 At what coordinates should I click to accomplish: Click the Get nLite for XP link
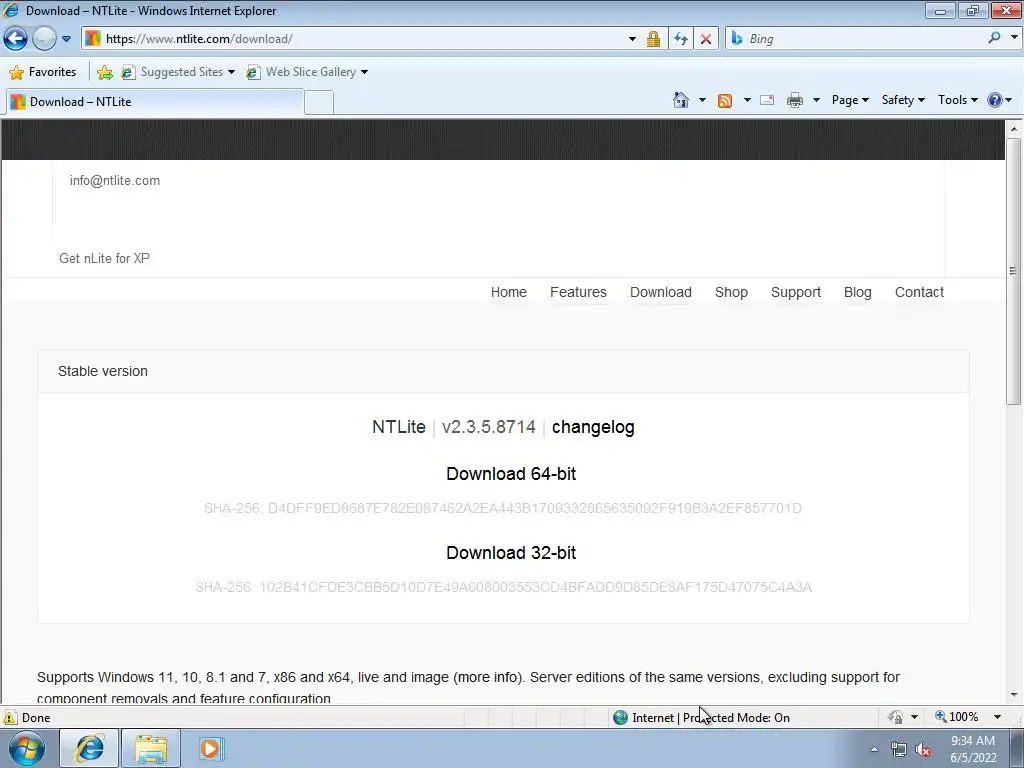coord(104,259)
